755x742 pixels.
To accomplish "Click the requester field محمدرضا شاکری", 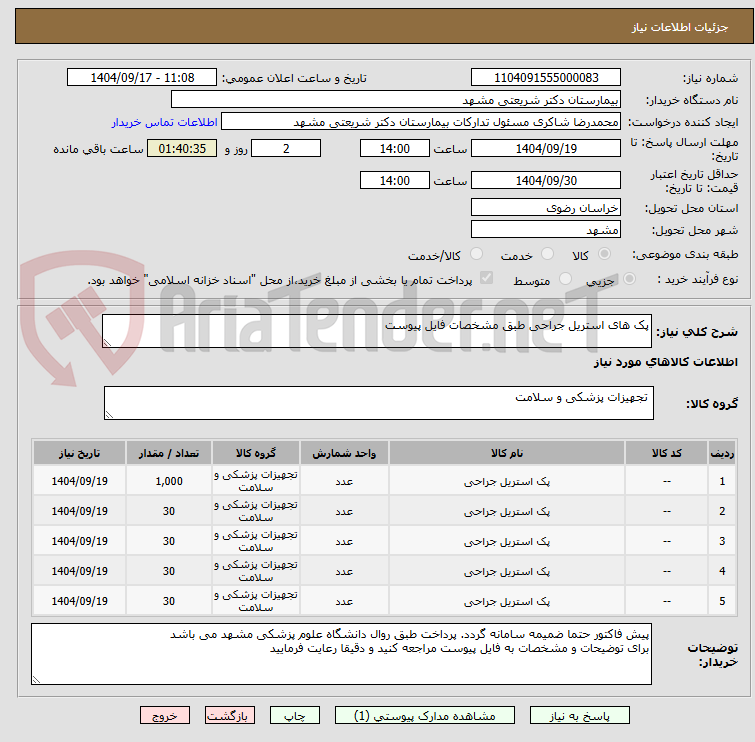I will click(421, 122).
